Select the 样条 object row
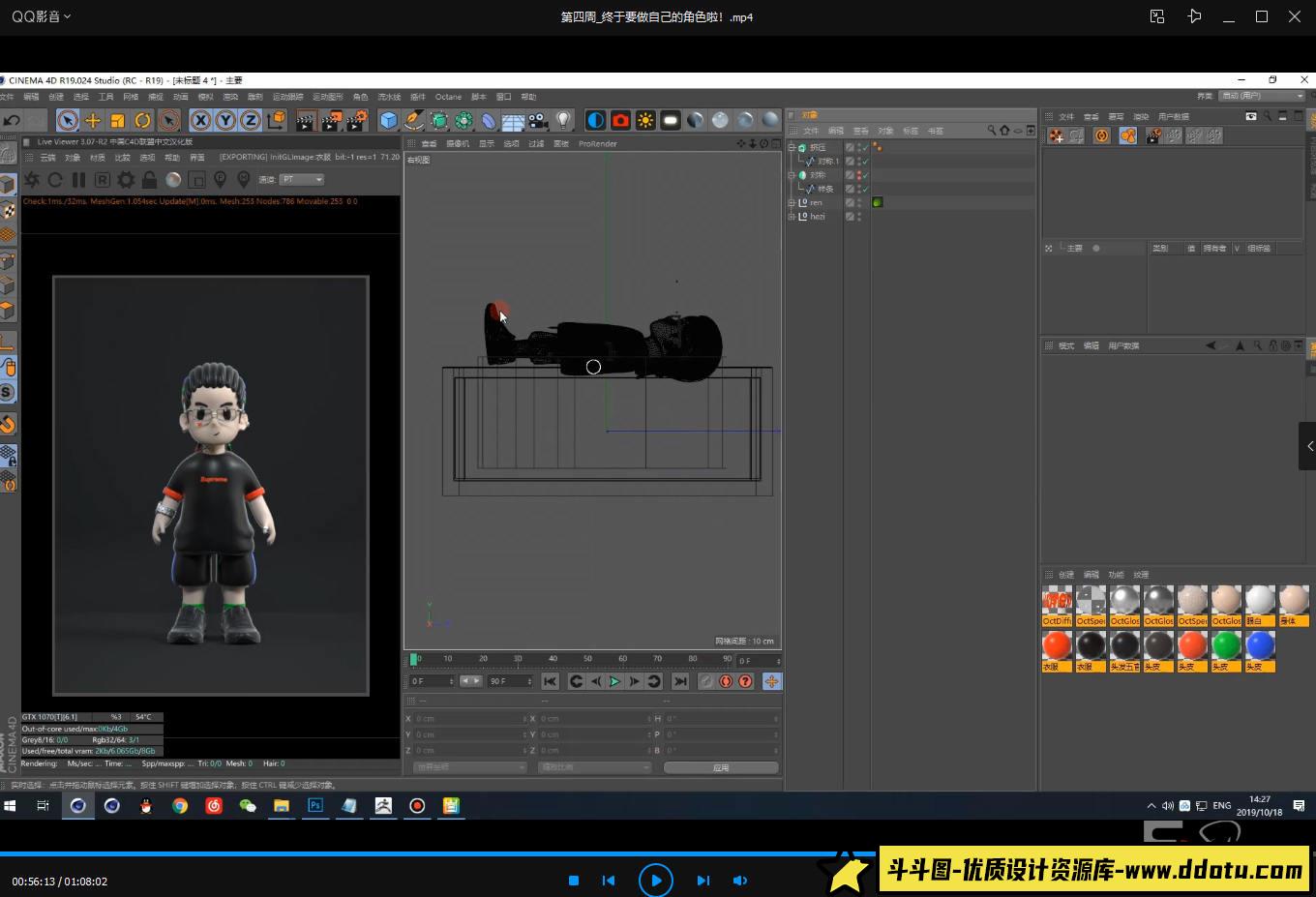The width and height of the screenshot is (1316, 897). tap(825, 189)
